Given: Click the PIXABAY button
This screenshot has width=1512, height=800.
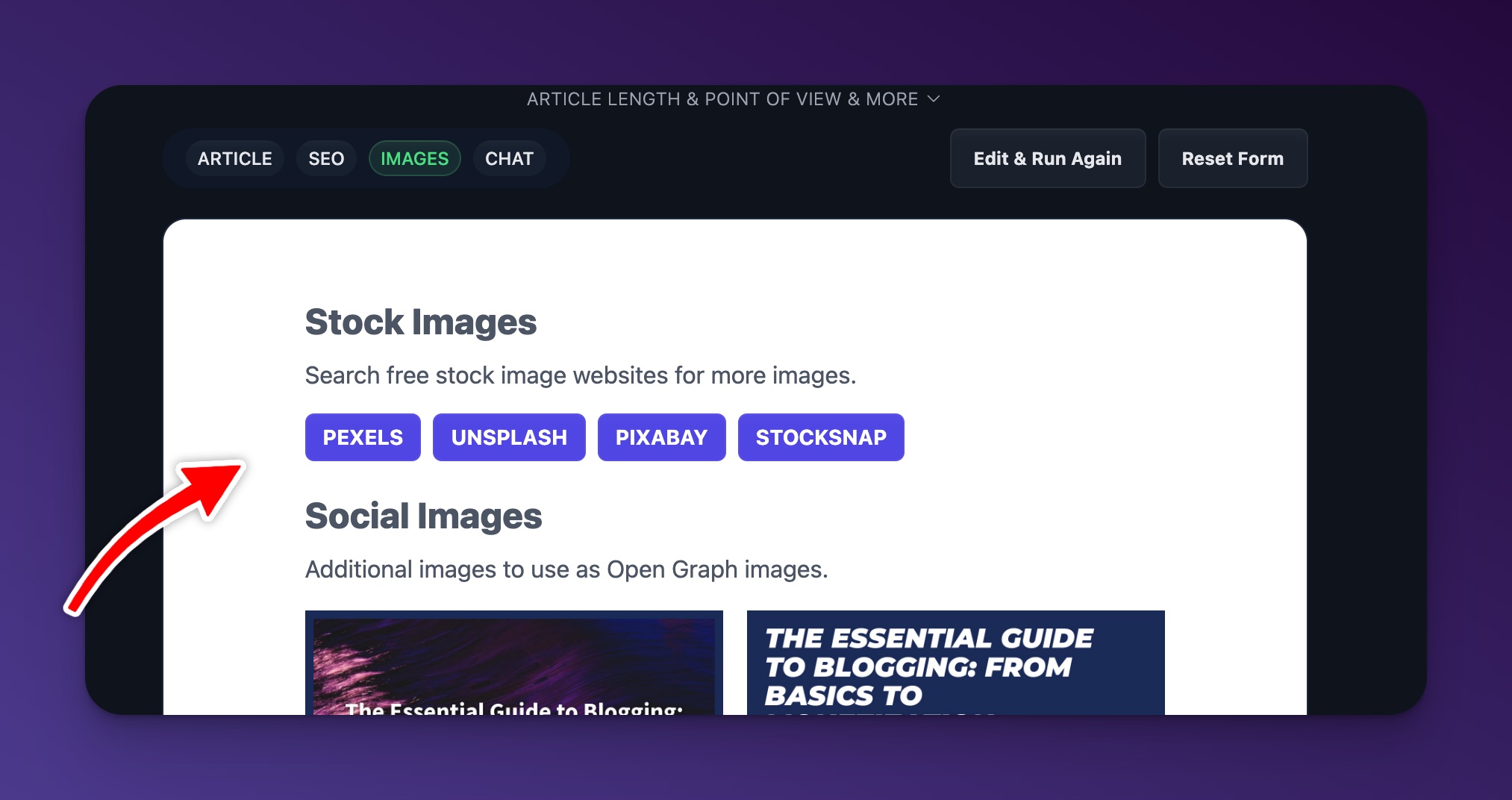Looking at the screenshot, I should [x=661, y=437].
